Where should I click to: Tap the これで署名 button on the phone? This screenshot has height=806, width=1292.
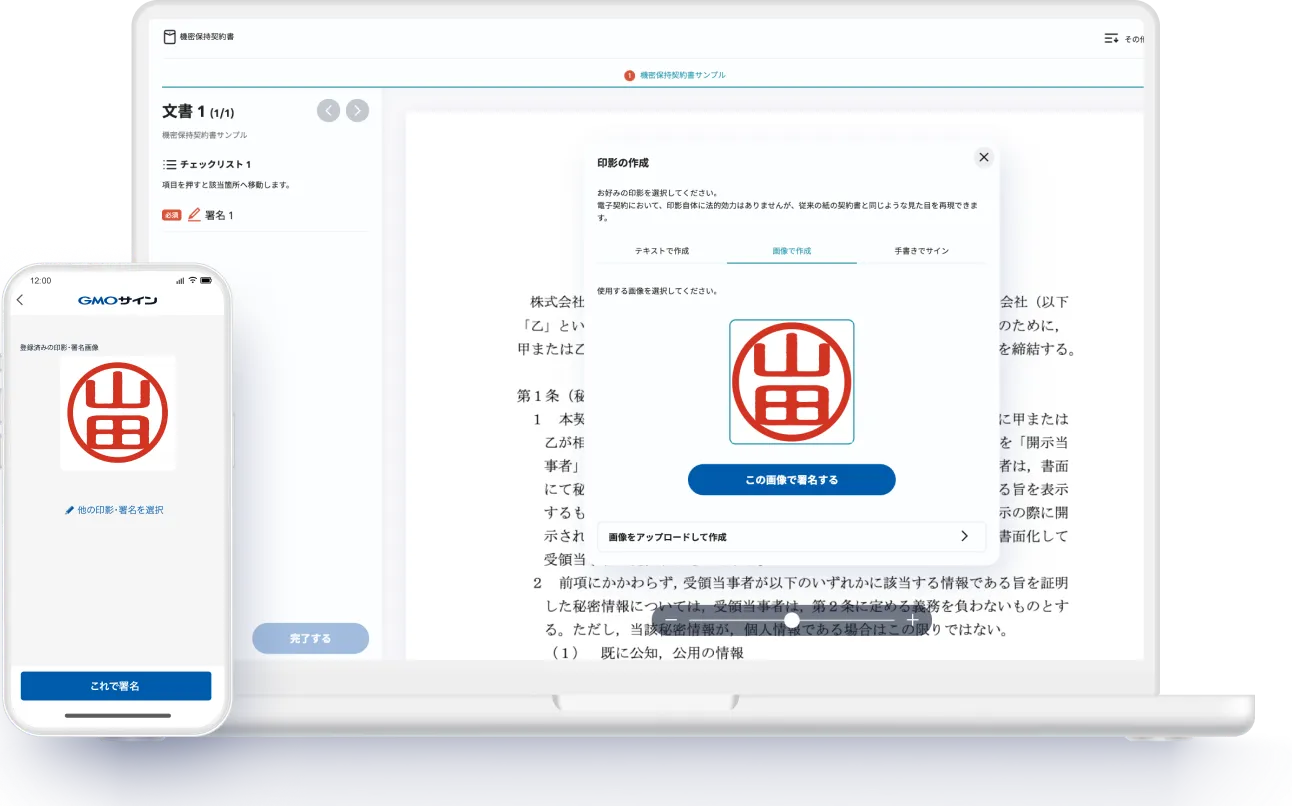point(117,686)
